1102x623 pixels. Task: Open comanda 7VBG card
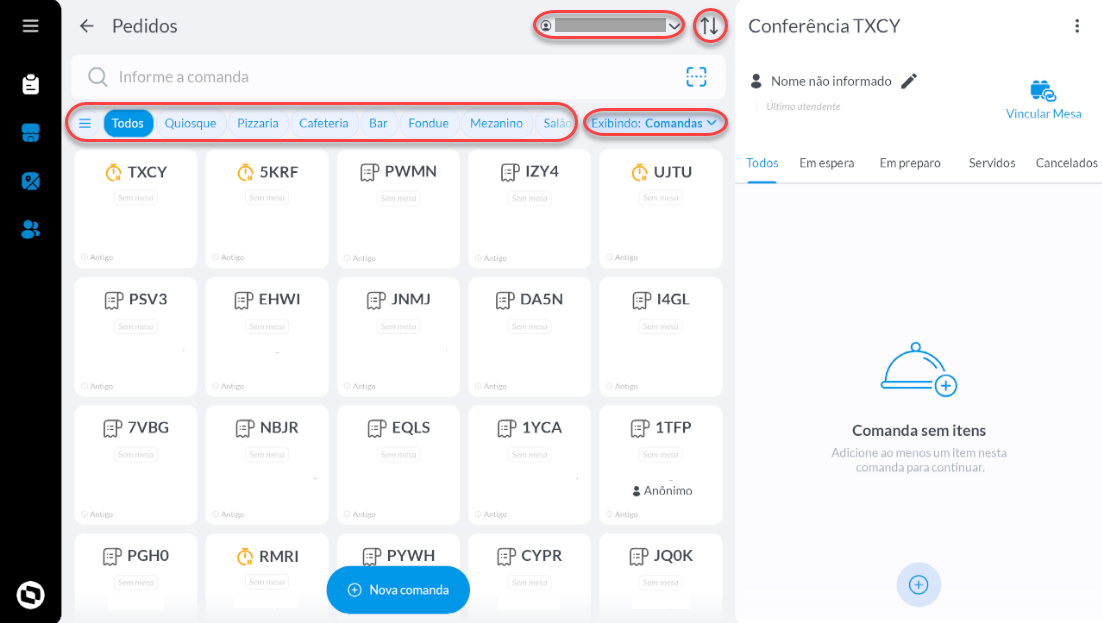click(x=136, y=465)
